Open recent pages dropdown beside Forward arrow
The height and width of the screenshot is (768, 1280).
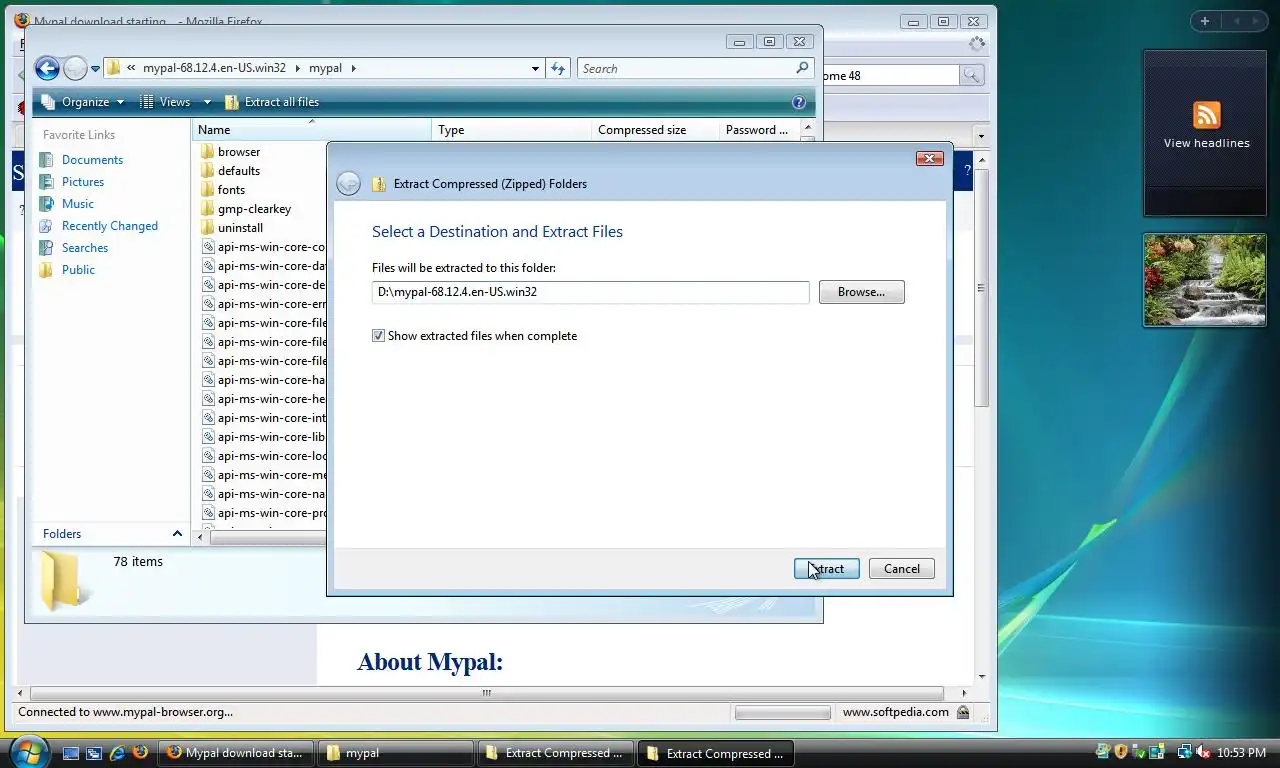(x=96, y=69)
